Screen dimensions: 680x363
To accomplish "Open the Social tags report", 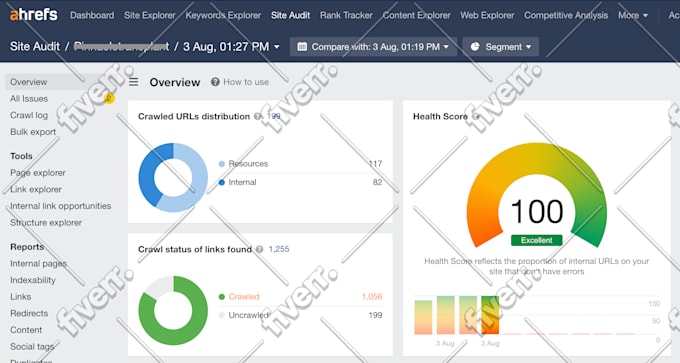I will 32,347.
